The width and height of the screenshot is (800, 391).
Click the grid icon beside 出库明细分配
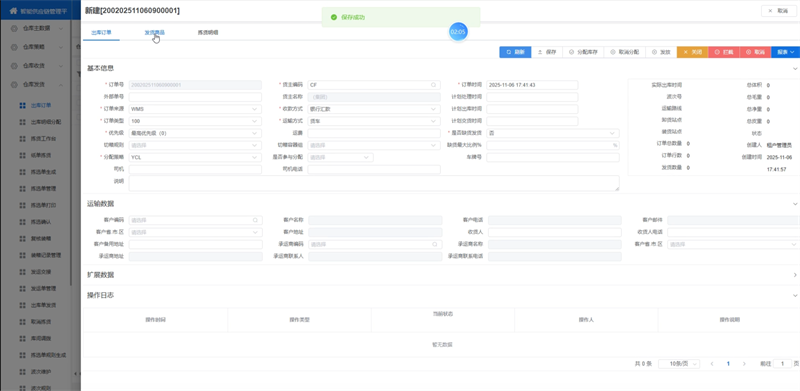click(22, 122)
